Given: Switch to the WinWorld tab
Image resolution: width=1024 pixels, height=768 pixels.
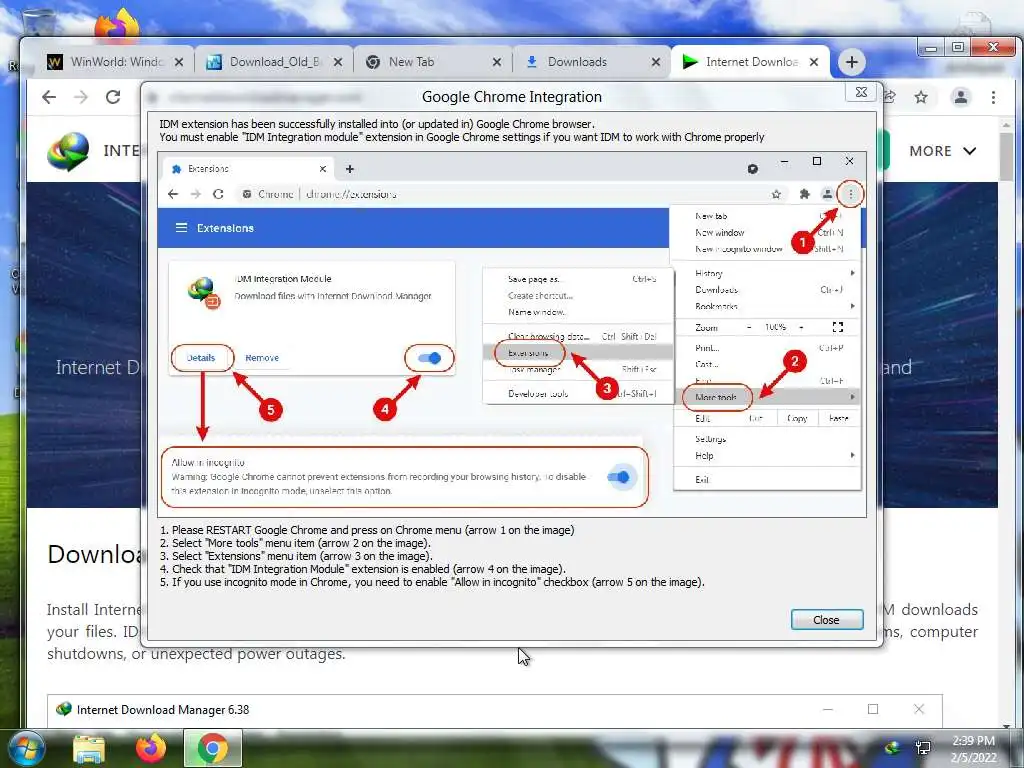Looking at the screenshot, I should tap(116, 62).
